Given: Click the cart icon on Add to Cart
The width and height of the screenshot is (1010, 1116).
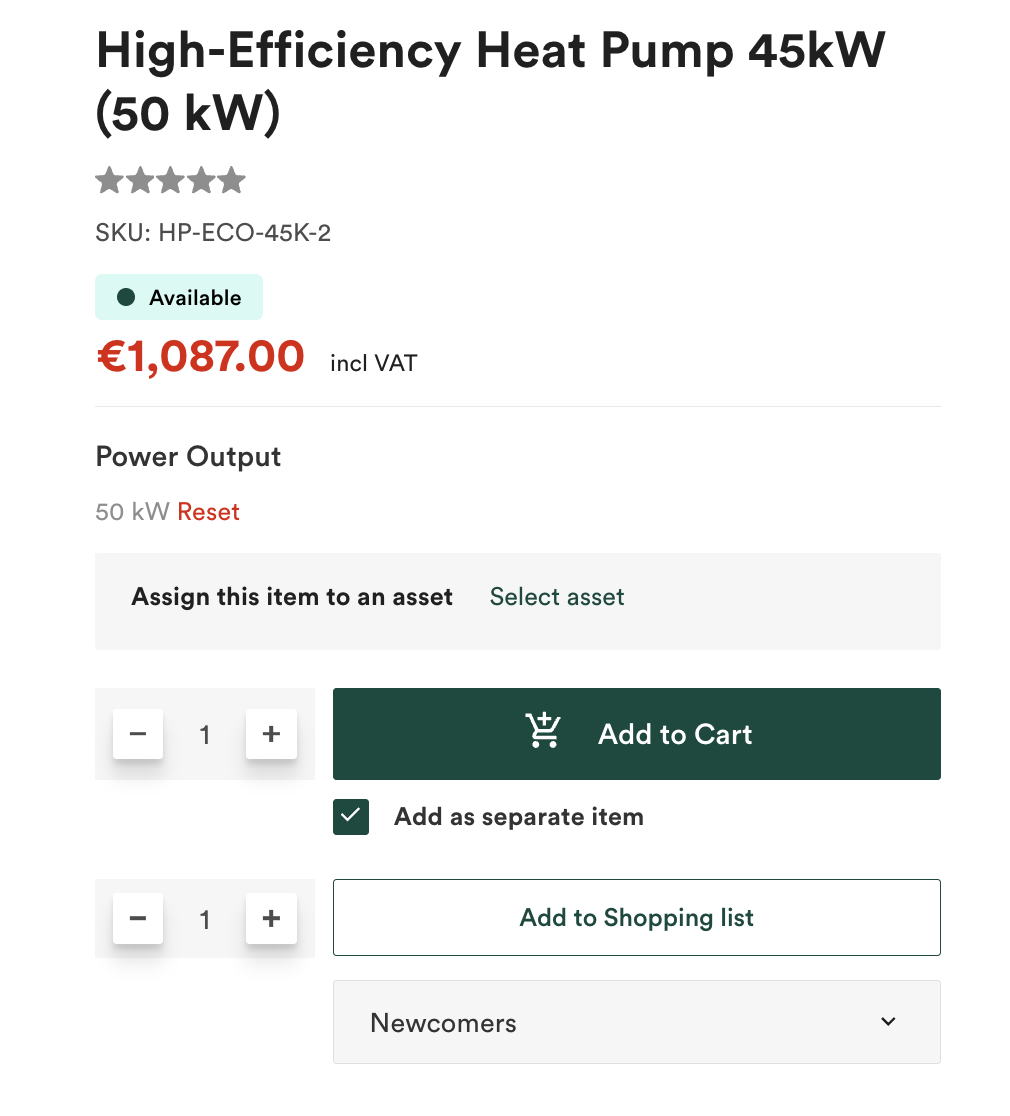Looking at the screenshot, I should point(543,730).
